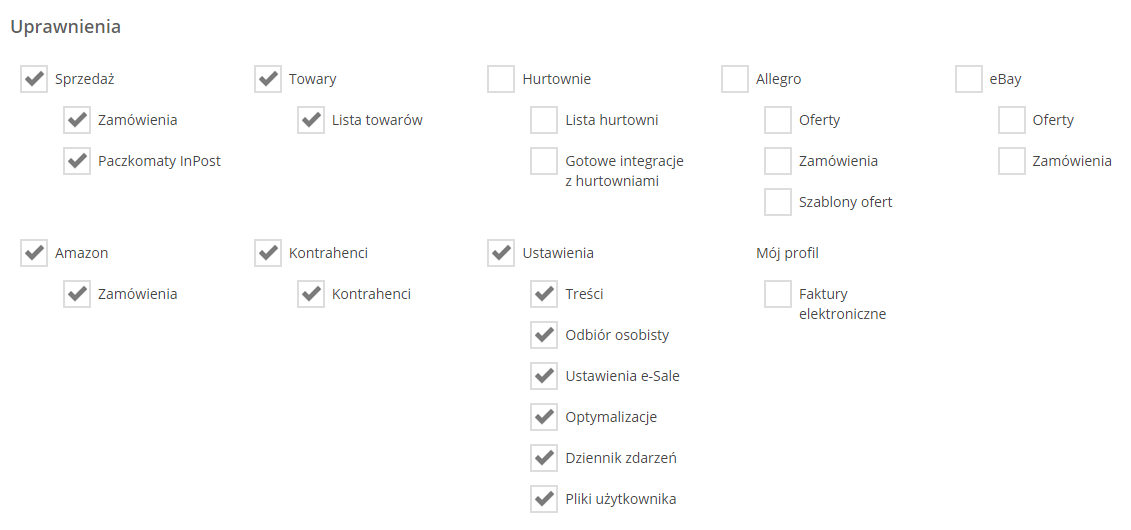Check Szablony ofert under Allegro
1131x530 pixels.
(778, 202)
